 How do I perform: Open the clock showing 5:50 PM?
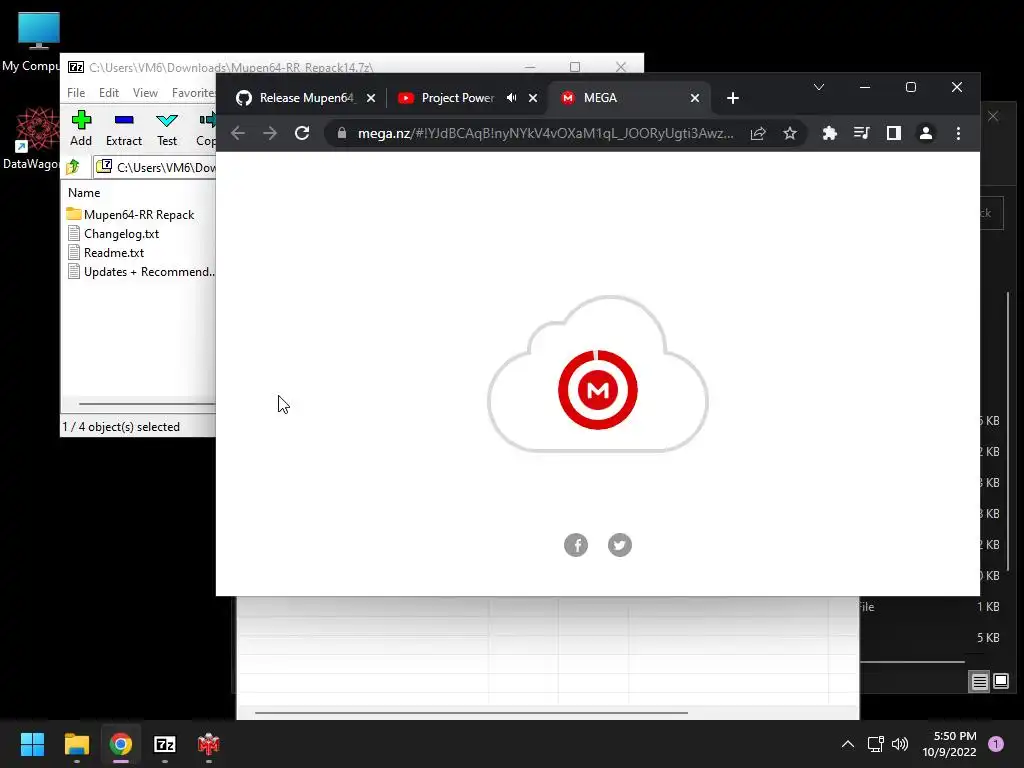pos(949,744)
